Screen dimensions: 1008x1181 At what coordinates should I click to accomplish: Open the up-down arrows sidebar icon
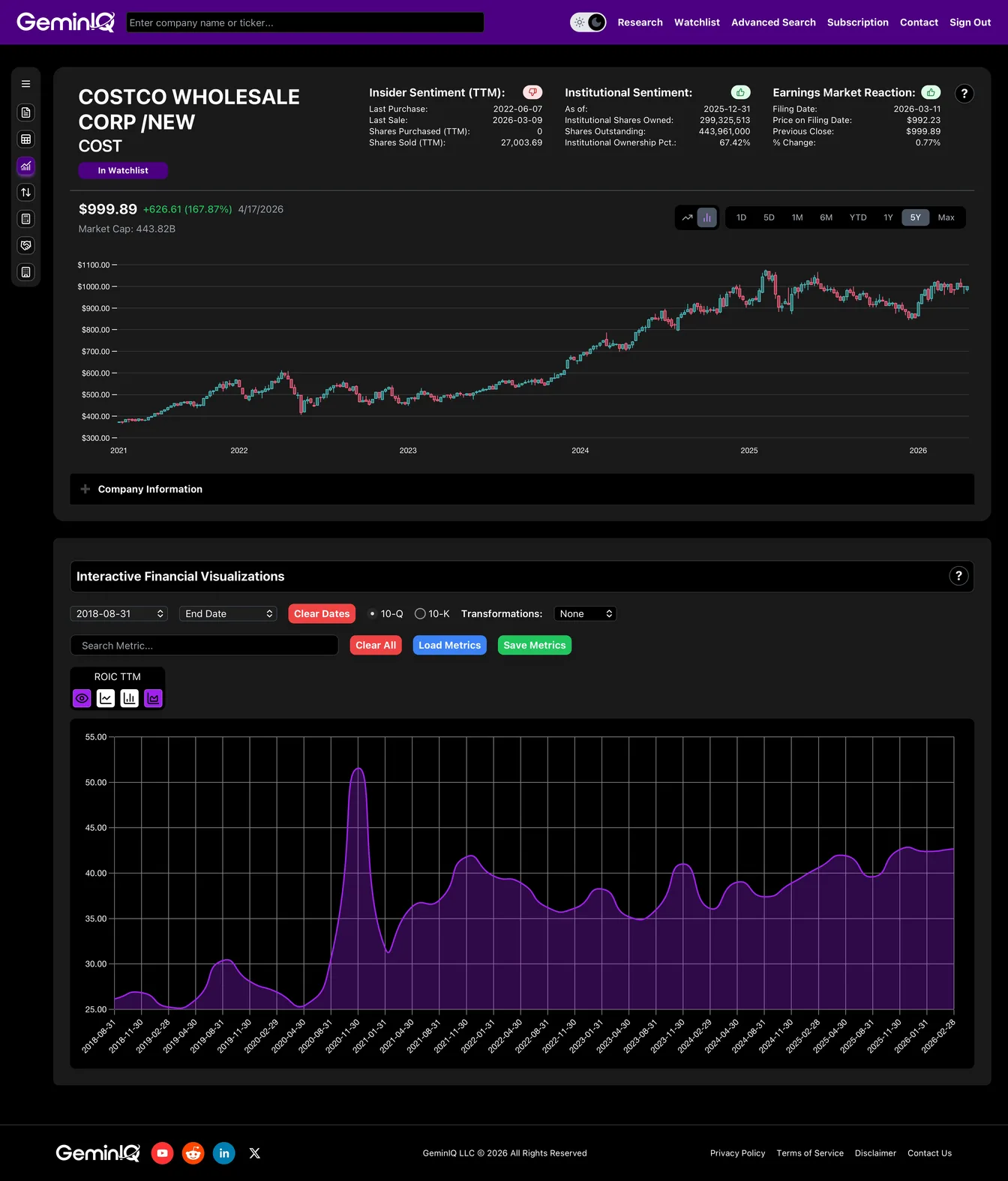[x=25, y=193]
